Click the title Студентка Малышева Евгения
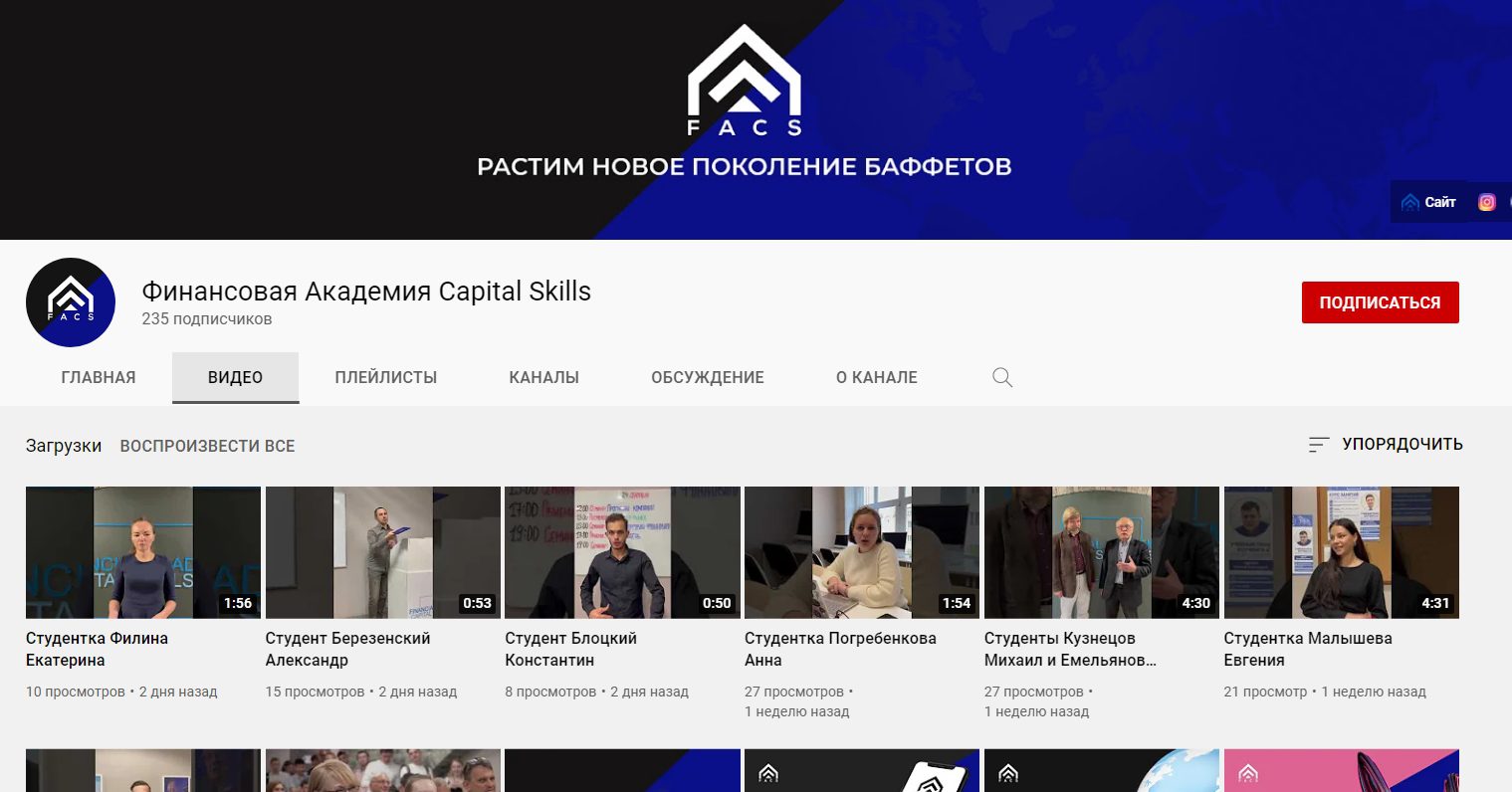 pyautogui.click(x=1308, y=649)
